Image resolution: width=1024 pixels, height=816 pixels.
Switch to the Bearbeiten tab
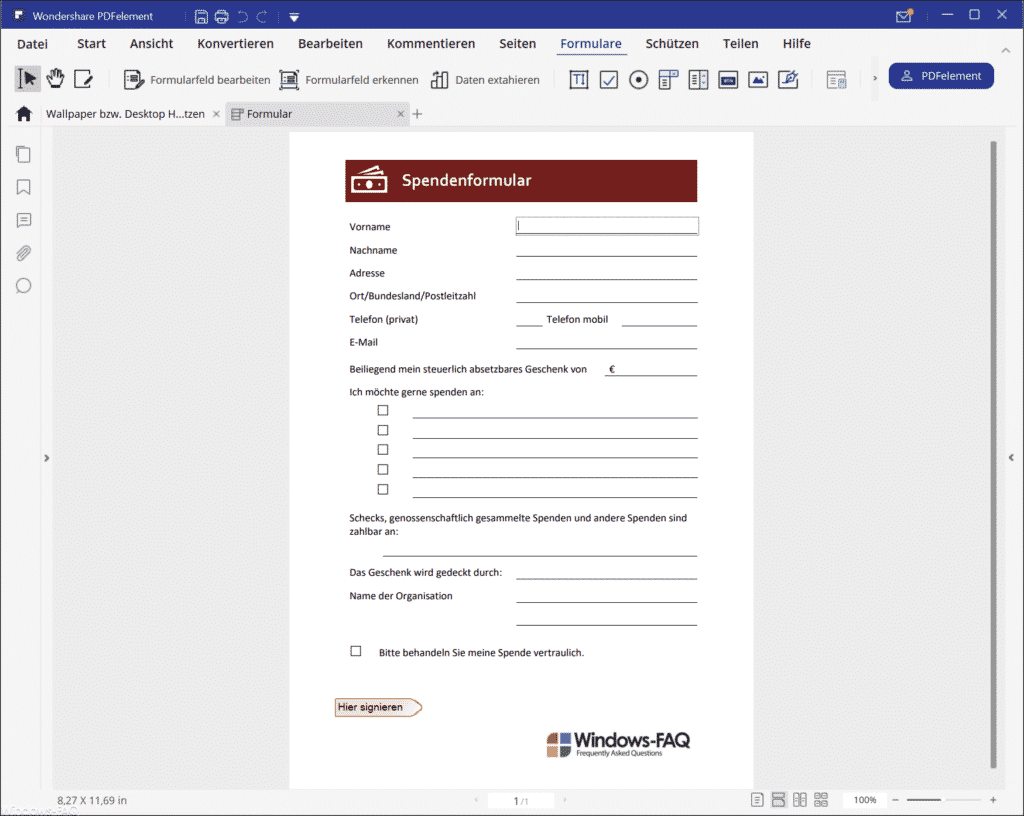pyautogui.click(x=330, y=44)
